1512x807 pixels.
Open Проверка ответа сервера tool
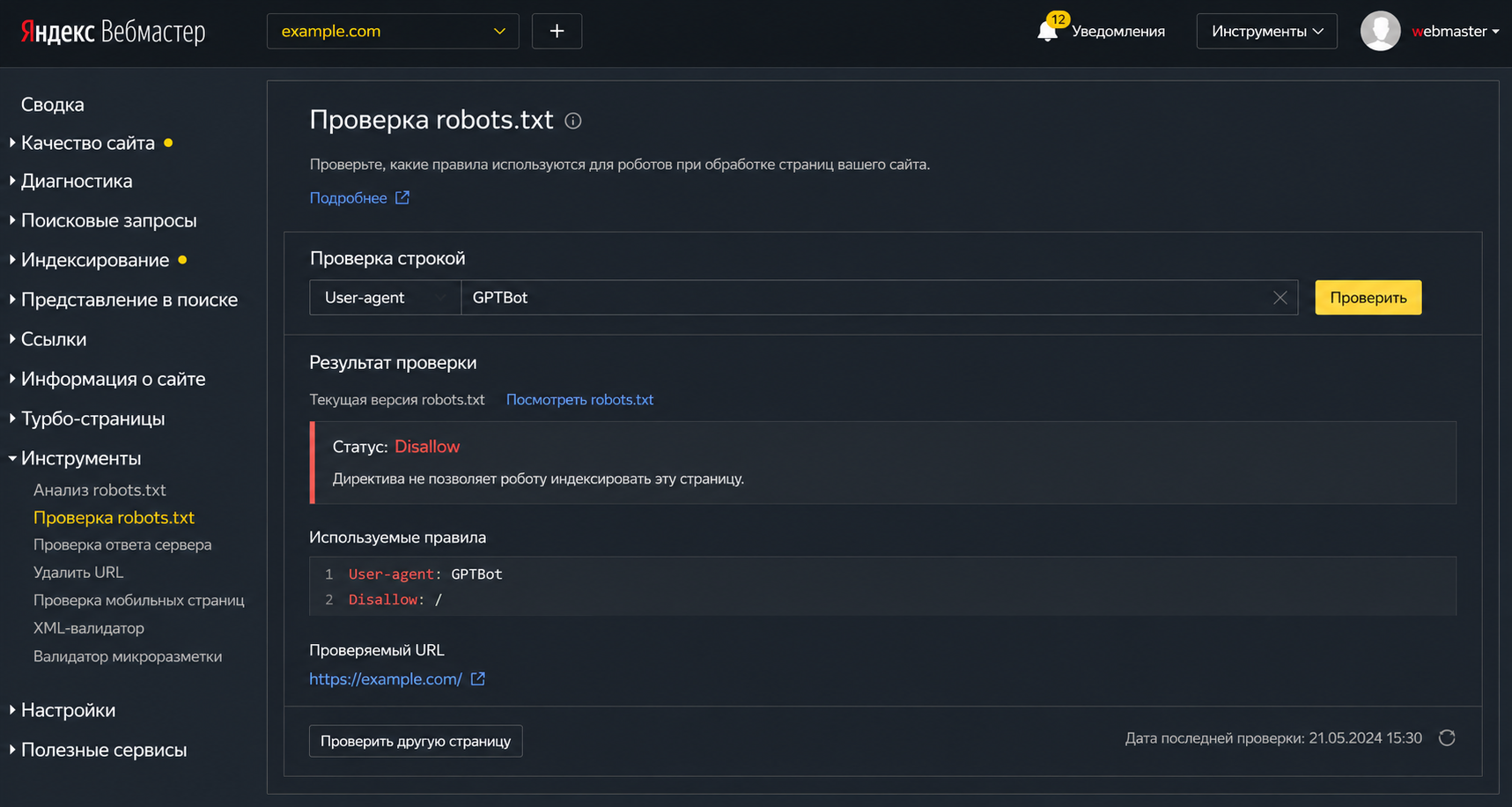[122, 544]
